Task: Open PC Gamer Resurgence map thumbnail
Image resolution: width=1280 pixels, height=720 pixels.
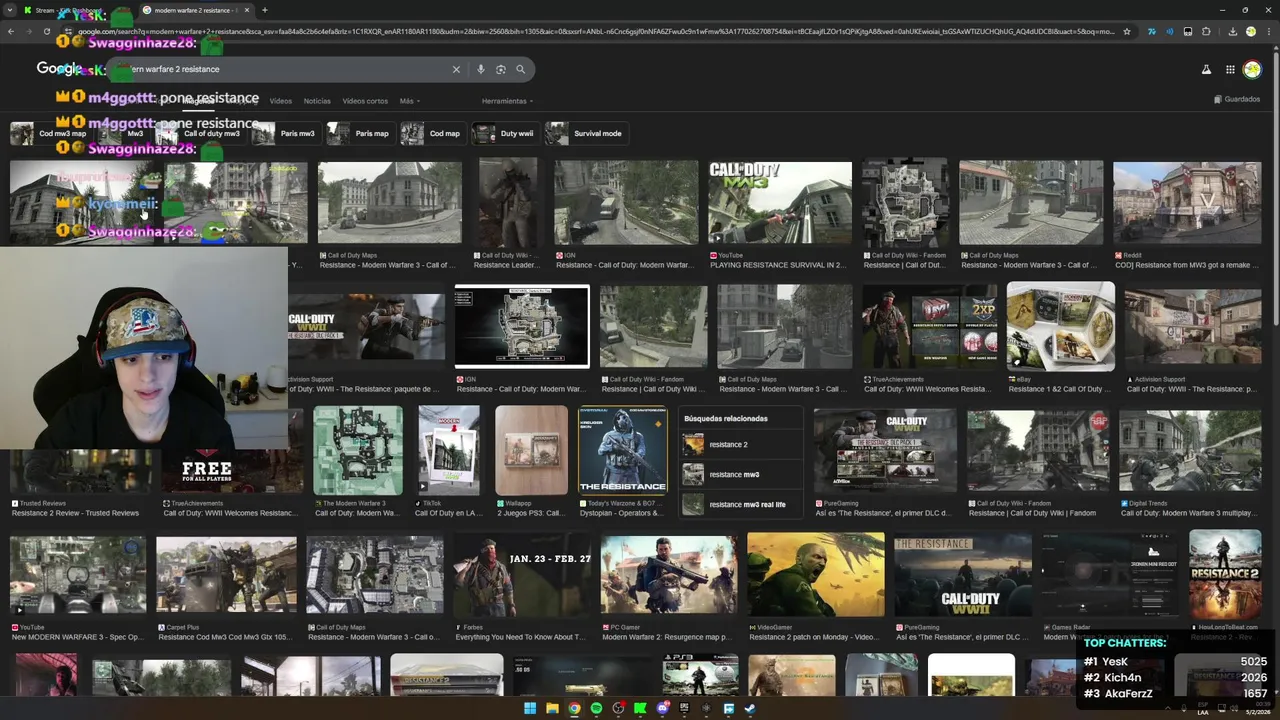Action: pyautogui.click(x=669, y=574)
